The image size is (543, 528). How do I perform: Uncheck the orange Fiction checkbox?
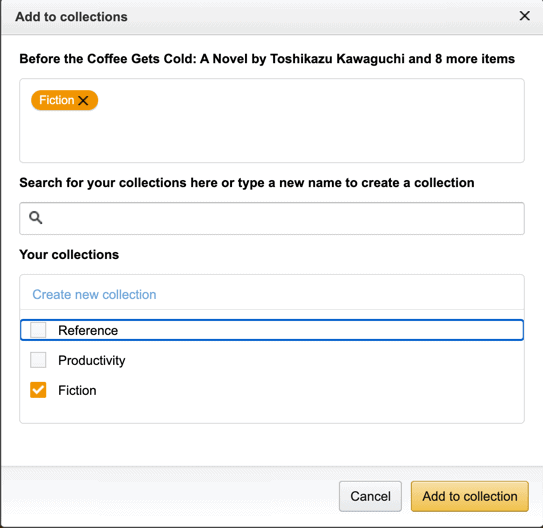pyautogui.click(x=38, y=390)
